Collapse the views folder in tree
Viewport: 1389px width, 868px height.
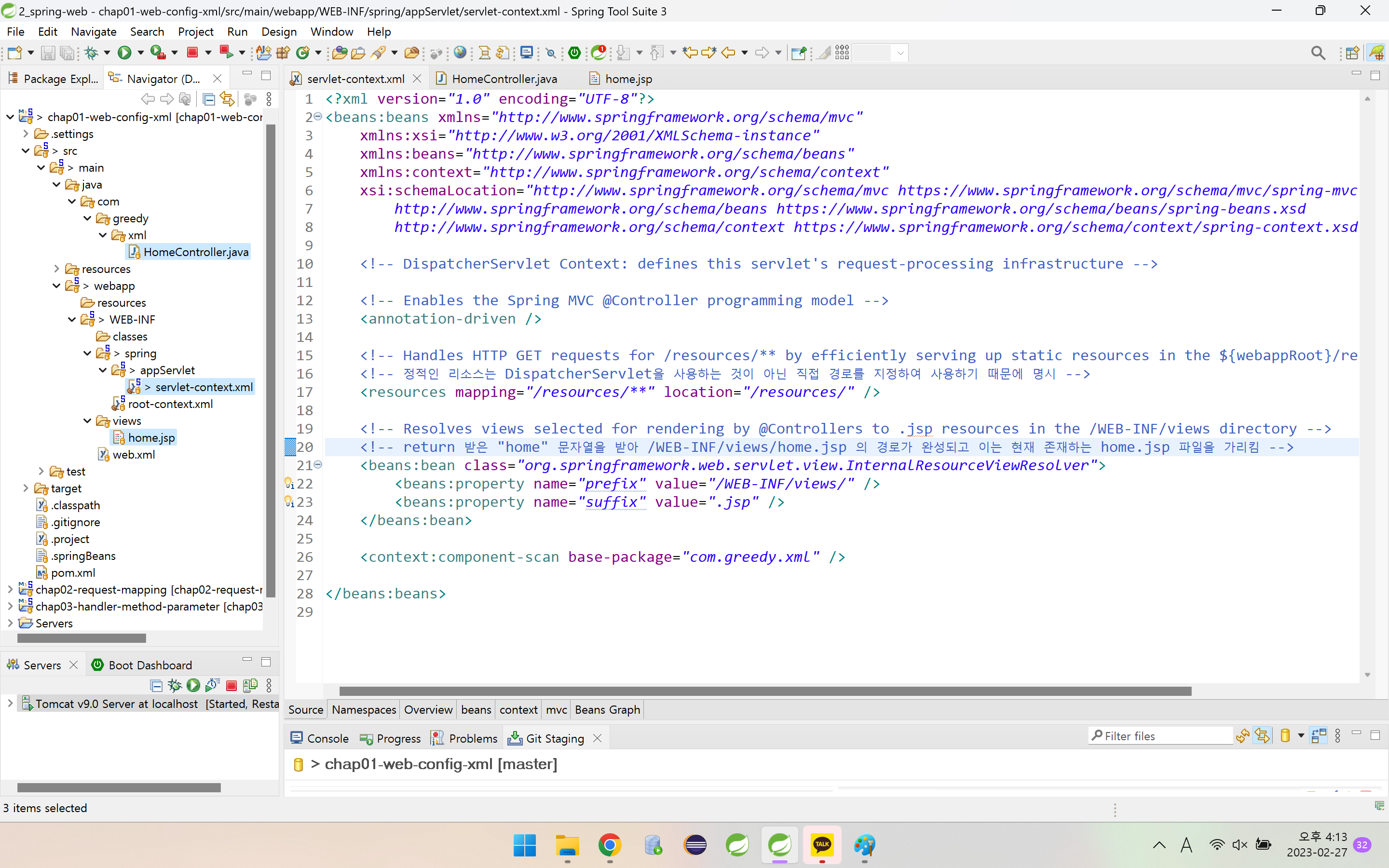87,421
